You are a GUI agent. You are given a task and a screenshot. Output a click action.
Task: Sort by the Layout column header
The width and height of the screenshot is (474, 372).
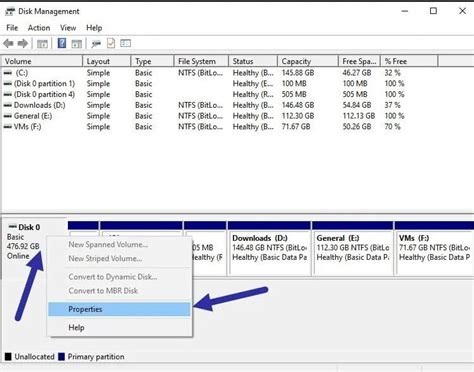[x=107, y=61]
